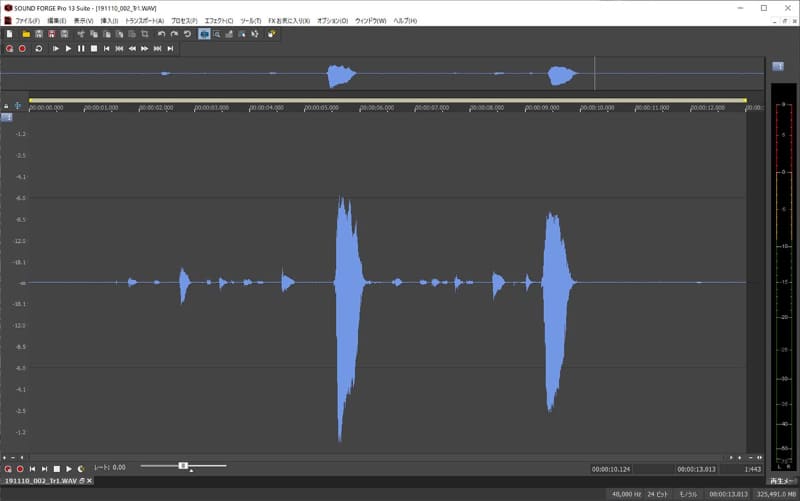The width and height of the screenshot is (800, 501).
Task: Open the オプション(O) menu
Action: click(x=333, y=21)
